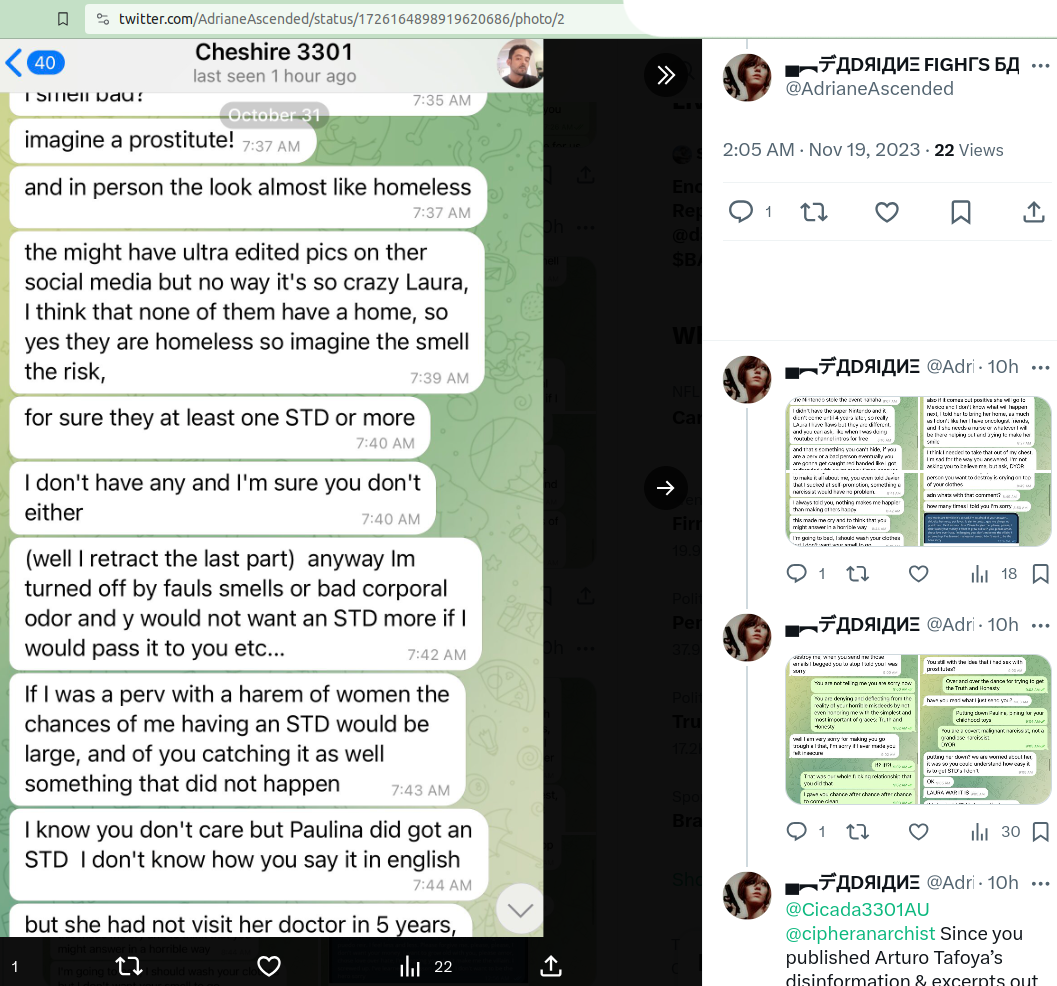Open more options on first reply tweet

1040,367
